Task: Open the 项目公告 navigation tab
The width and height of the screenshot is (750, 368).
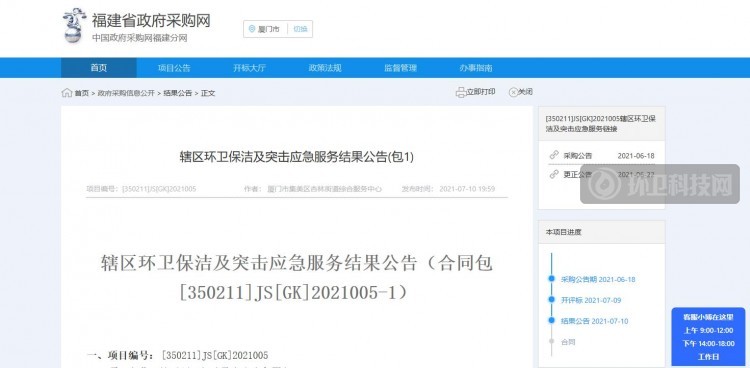Action: click(174, 68)
